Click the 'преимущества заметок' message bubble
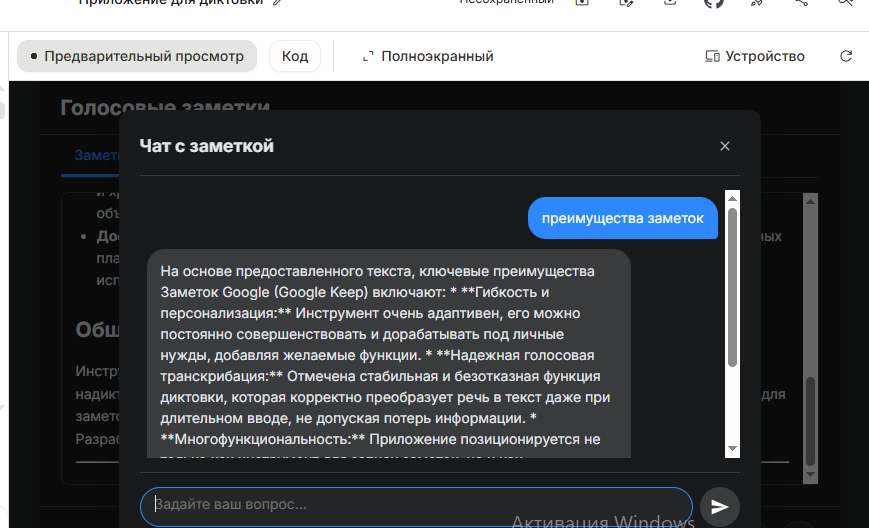The height and width of the screenshot is (528, 869). 622,218
